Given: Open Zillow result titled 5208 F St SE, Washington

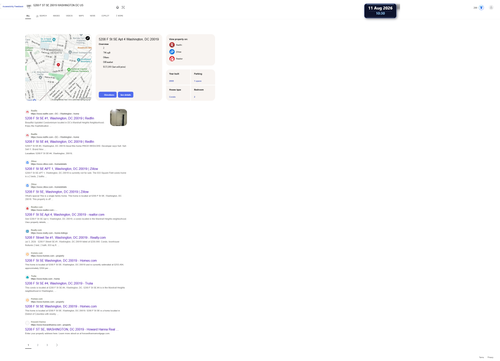Looking at the screenshot, I should click(57, 192).
